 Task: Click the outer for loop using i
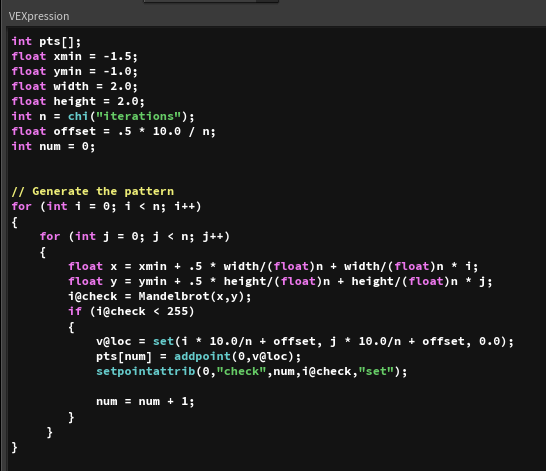(x=107, y=206)
